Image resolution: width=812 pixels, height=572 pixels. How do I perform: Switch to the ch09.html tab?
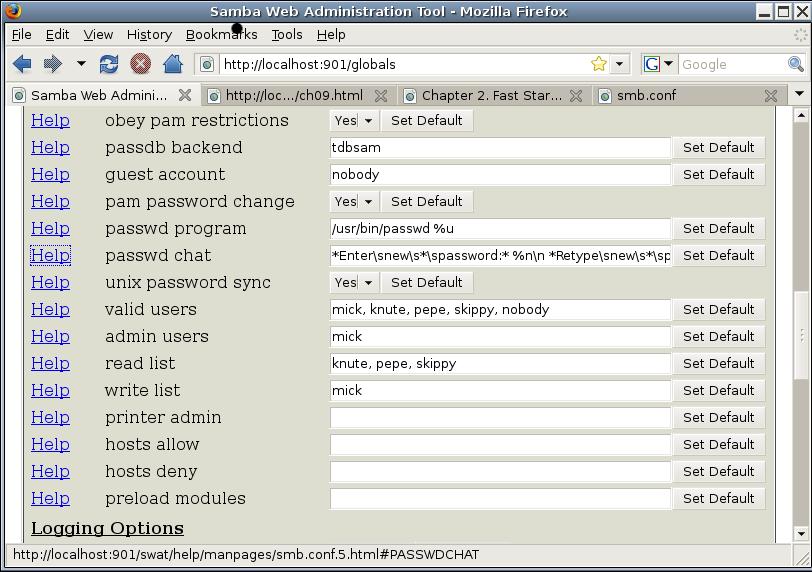click(294, 96)
